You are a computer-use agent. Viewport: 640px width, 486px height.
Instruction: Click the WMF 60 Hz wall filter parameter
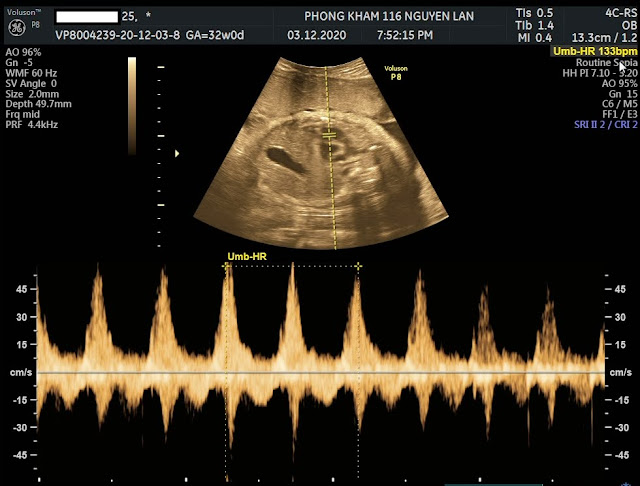click(x=31, y=73)
